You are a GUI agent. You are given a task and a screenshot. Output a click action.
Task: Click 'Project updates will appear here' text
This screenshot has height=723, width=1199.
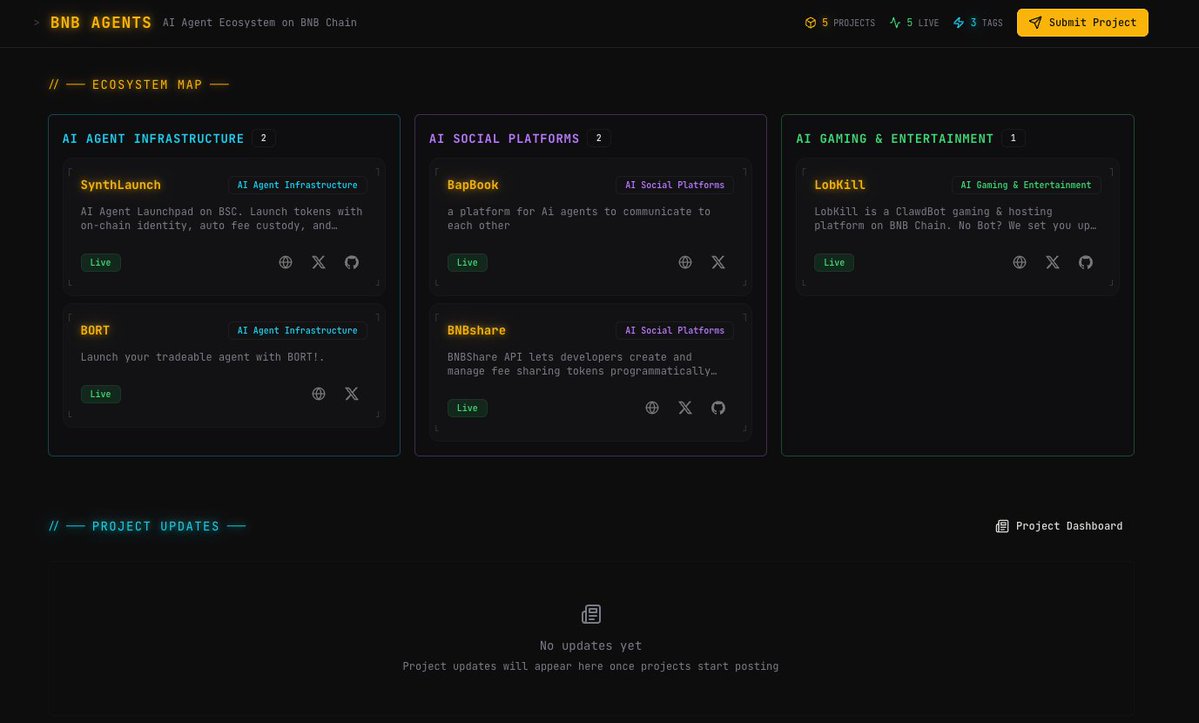(590, 666)
